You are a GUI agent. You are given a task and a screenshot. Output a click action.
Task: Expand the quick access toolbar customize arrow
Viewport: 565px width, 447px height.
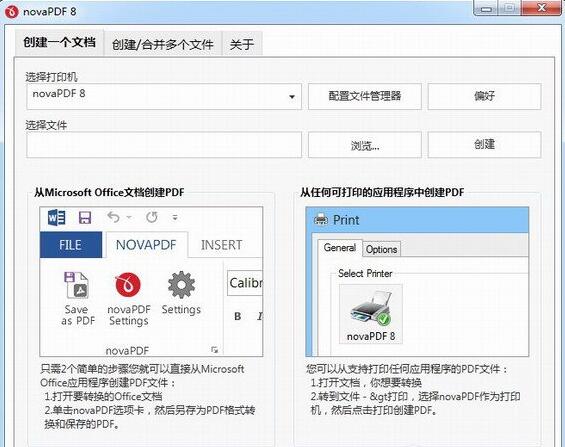(175, 218)
